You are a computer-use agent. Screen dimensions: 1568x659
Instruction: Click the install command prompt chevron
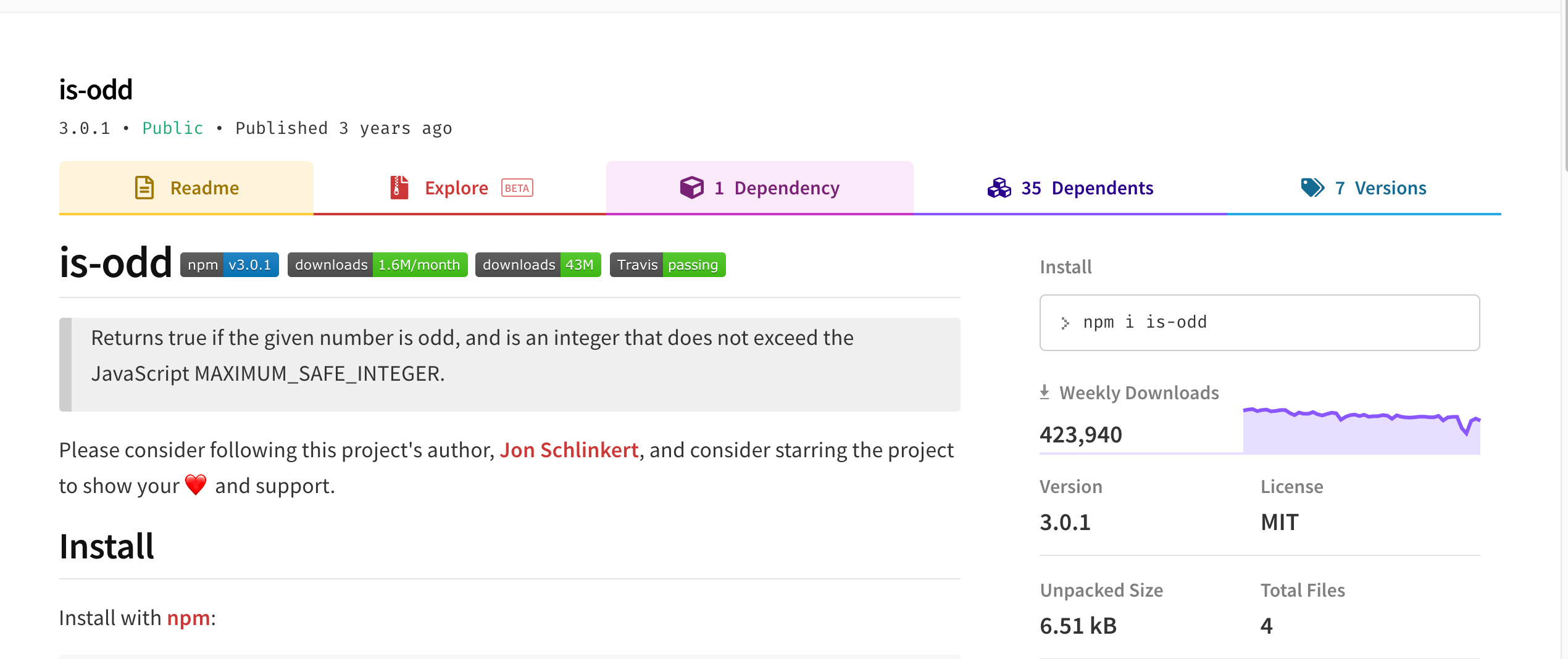pyautogui.click(x=1065, y=323)
